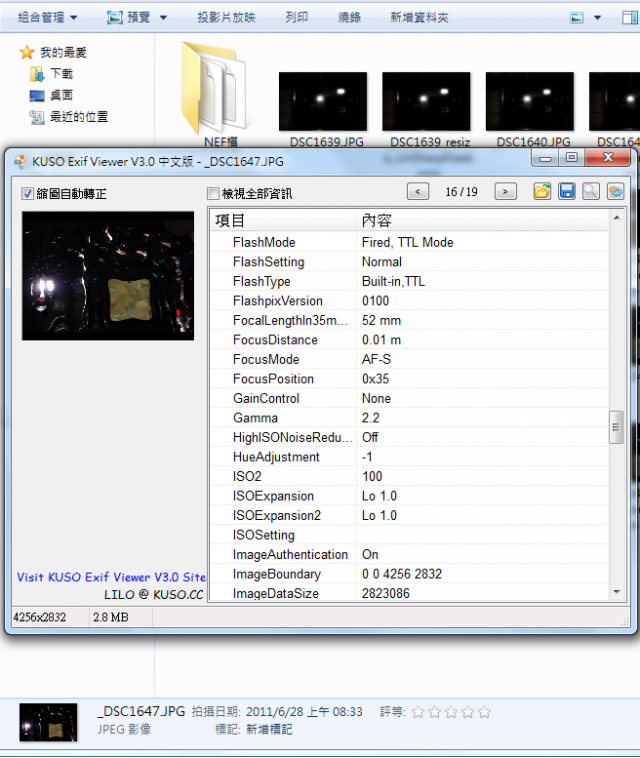
Task: Select the ISOExpansion2 row
Action: [x=409, y=515]
